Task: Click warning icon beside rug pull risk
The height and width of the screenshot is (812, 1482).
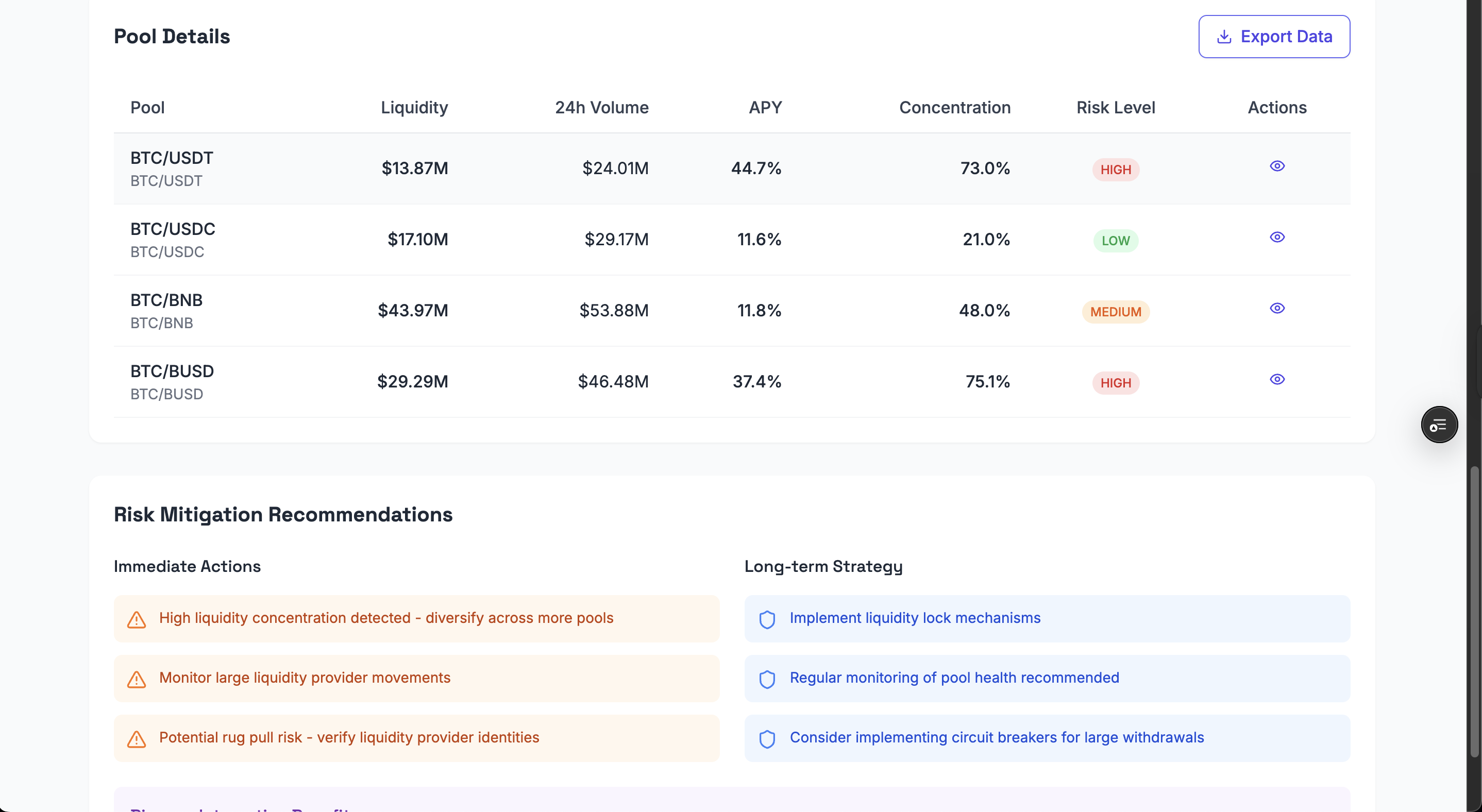Action: coord(137,739)
